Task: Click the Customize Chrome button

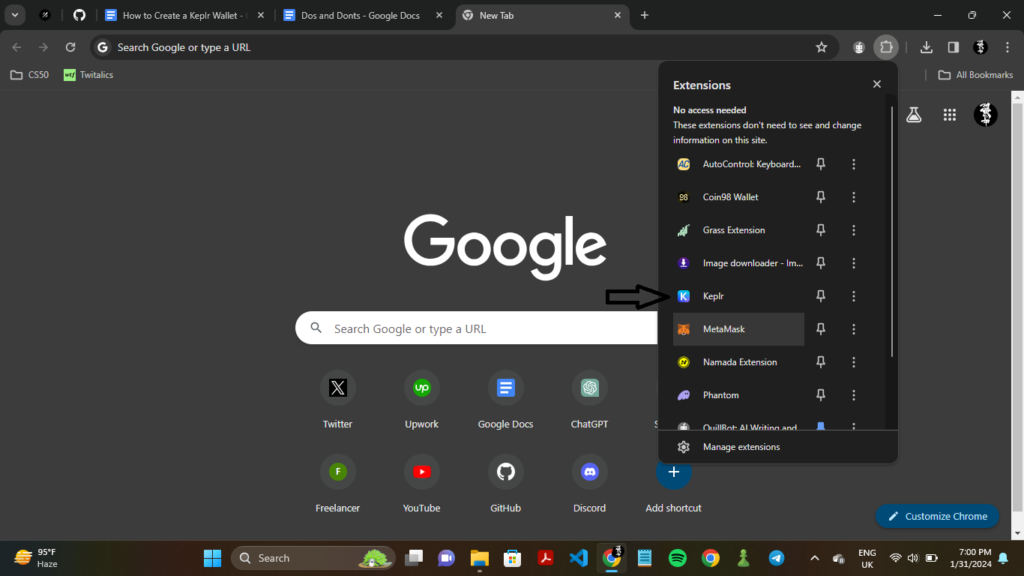Action: pos(936,516)
